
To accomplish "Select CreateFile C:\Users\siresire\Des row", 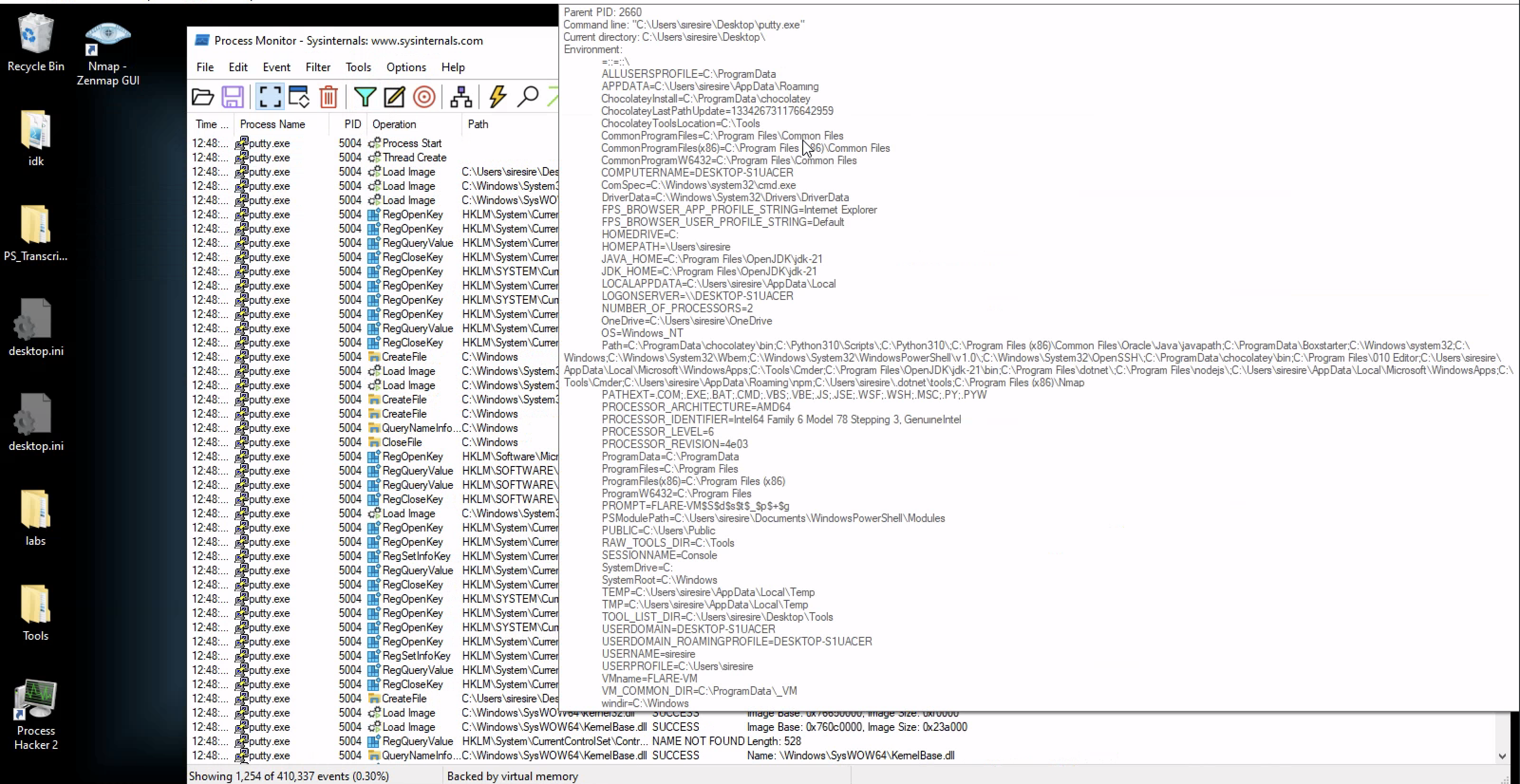I will point(374,699).
